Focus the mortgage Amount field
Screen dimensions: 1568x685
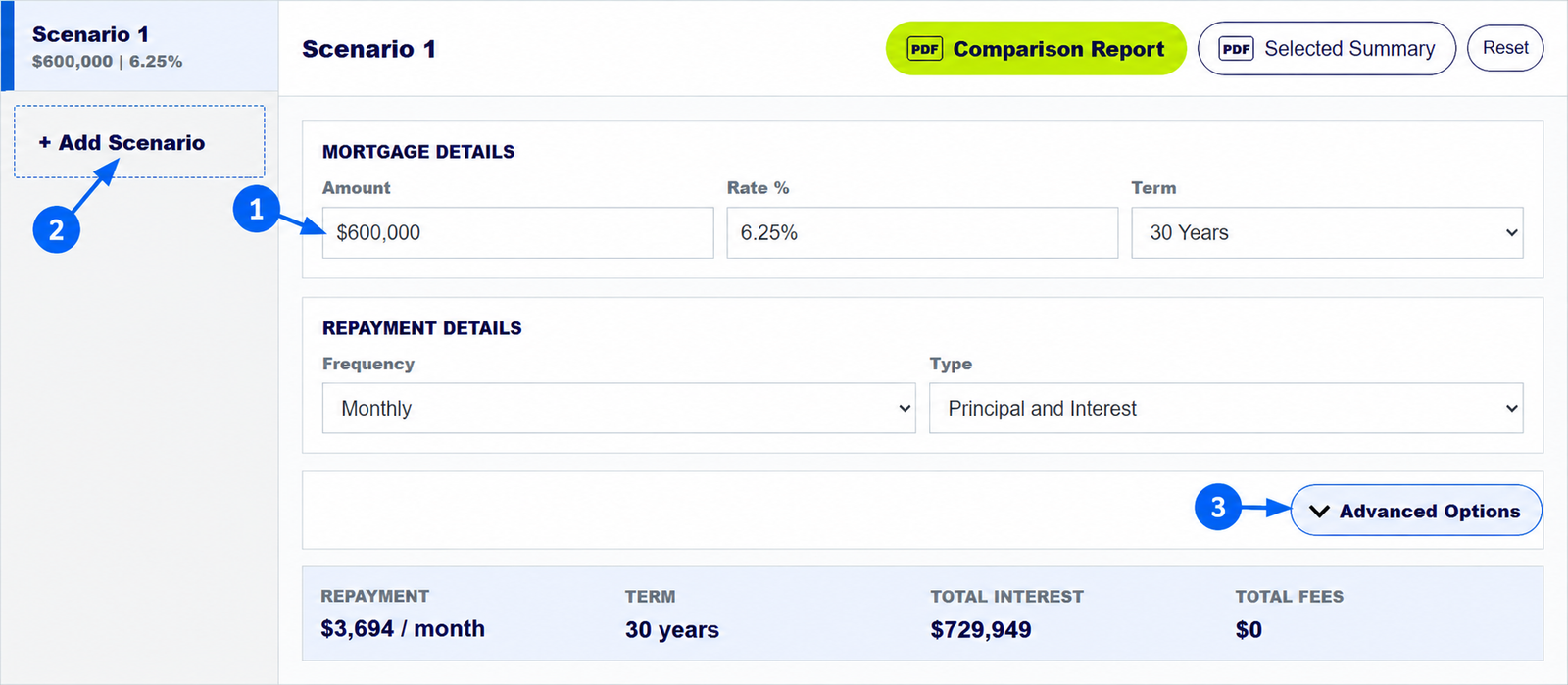[x=517, y=232]
